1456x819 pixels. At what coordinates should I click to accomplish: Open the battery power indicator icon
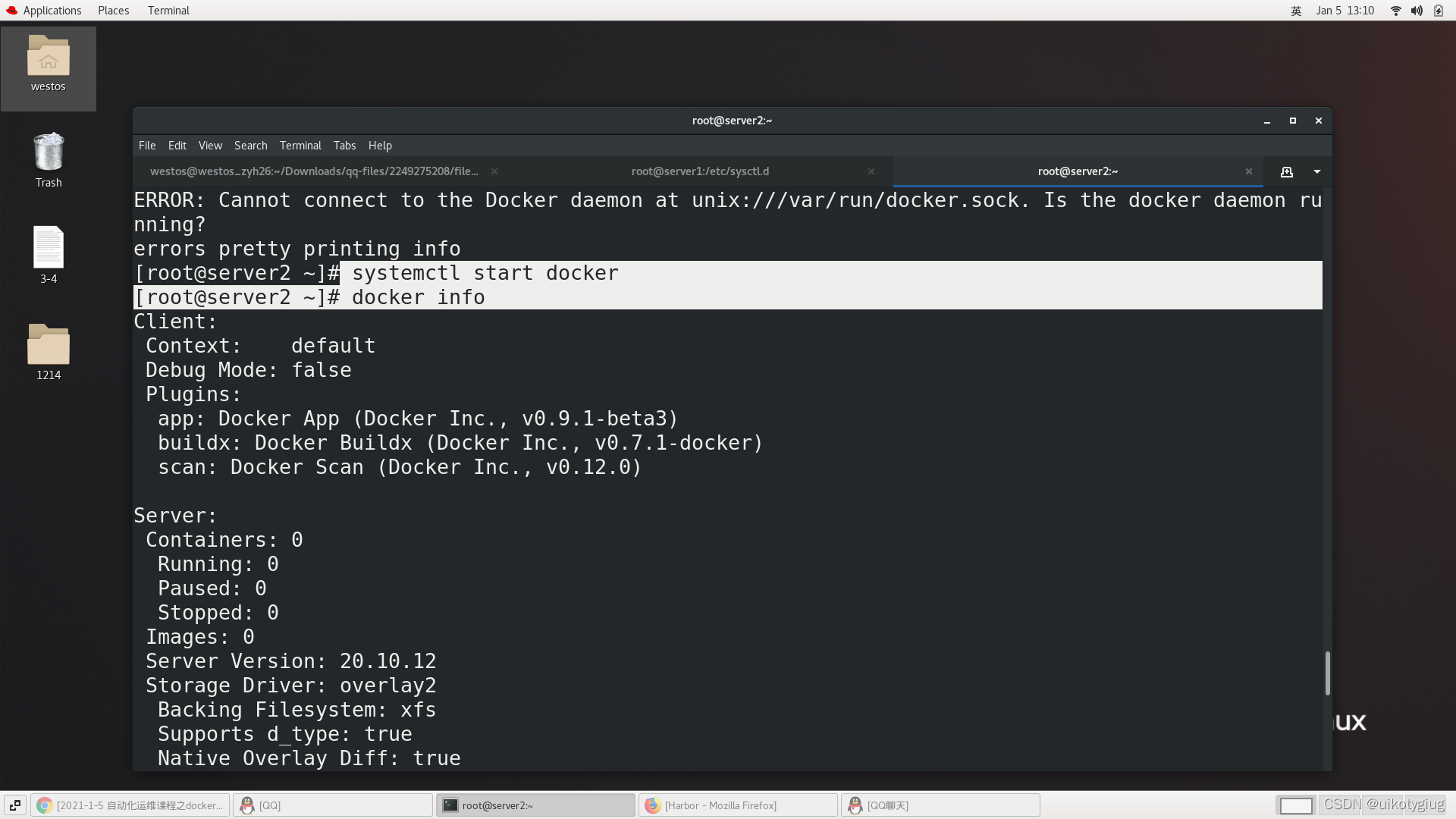click(1439, 11)
